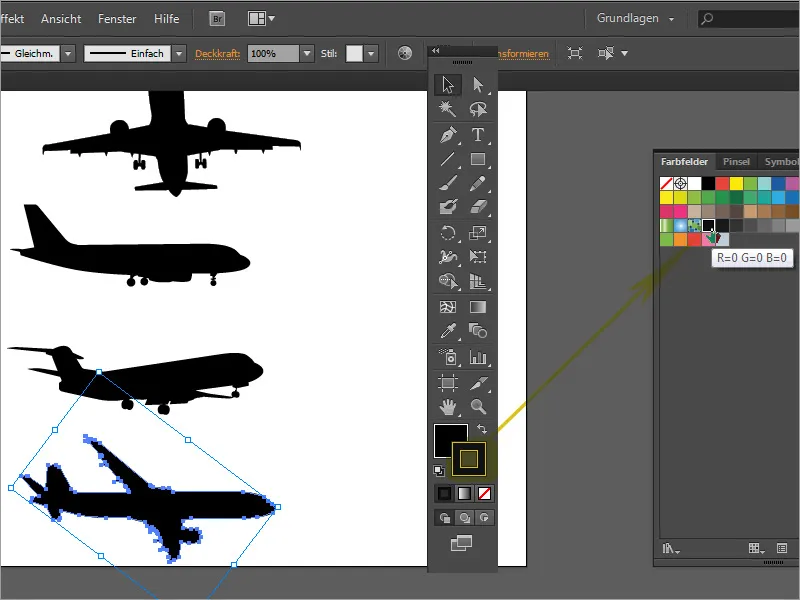
Task: Open the Recolor Artwork color wheel button
Action: point(405,53)
